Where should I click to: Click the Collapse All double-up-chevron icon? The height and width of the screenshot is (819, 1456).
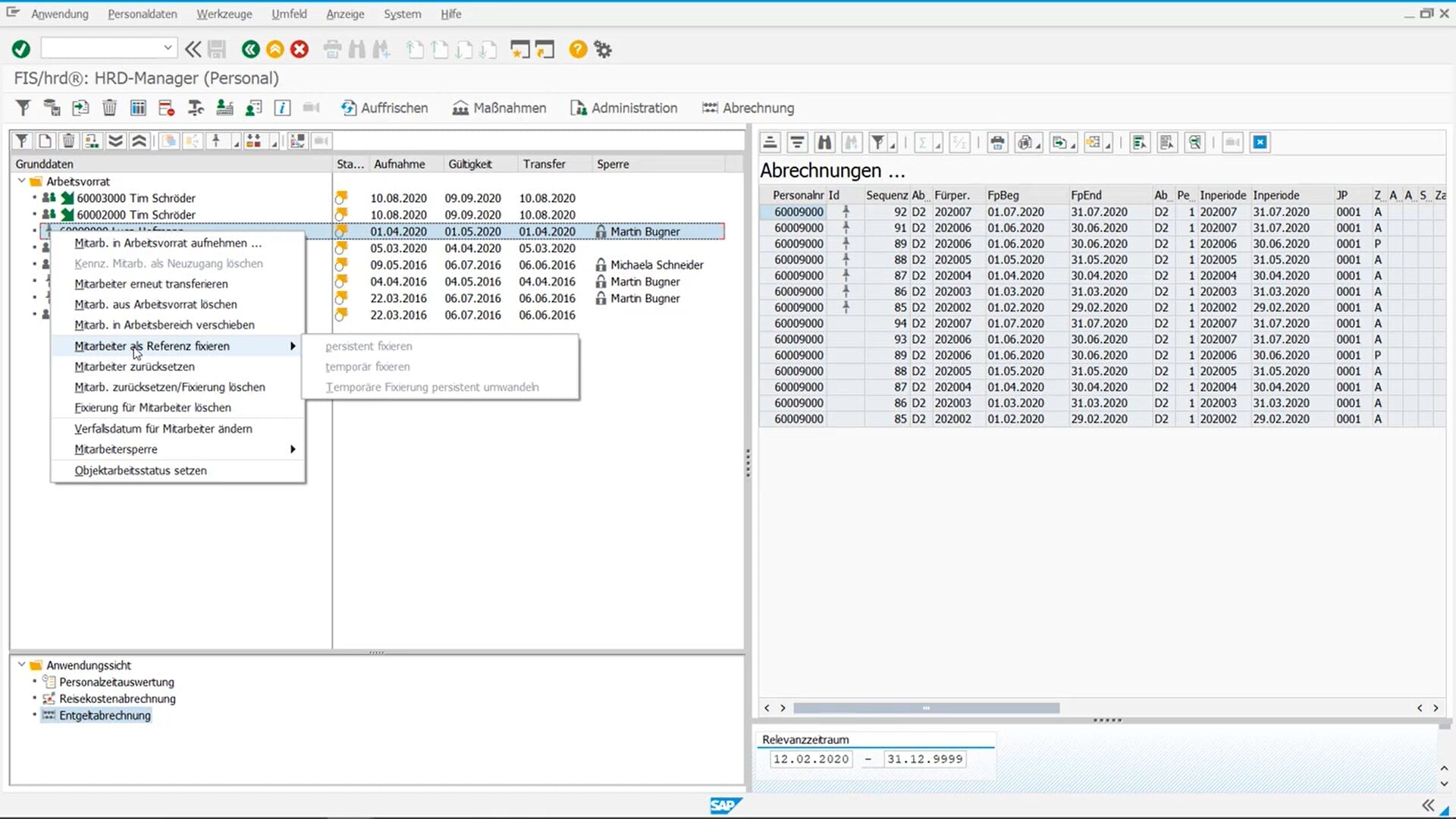pos(139,141)
